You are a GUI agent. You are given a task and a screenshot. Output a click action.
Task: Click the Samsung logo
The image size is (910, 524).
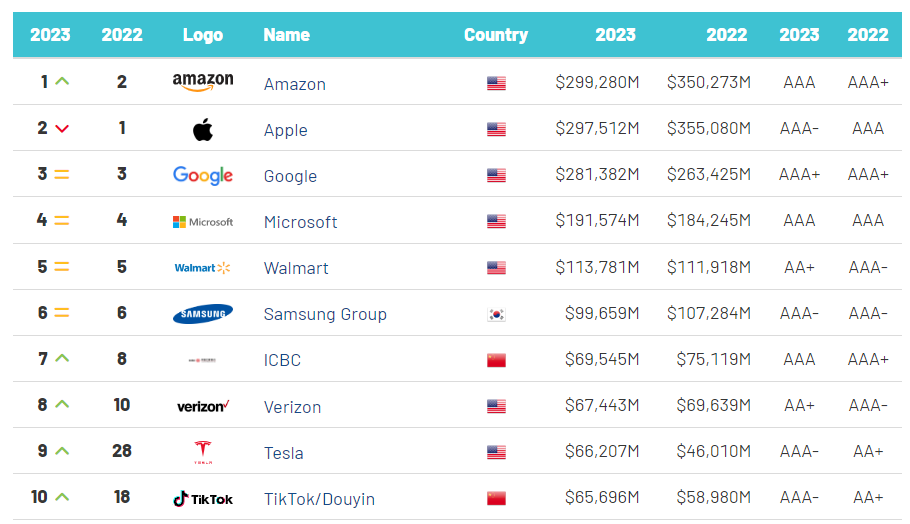pos(202,314)
